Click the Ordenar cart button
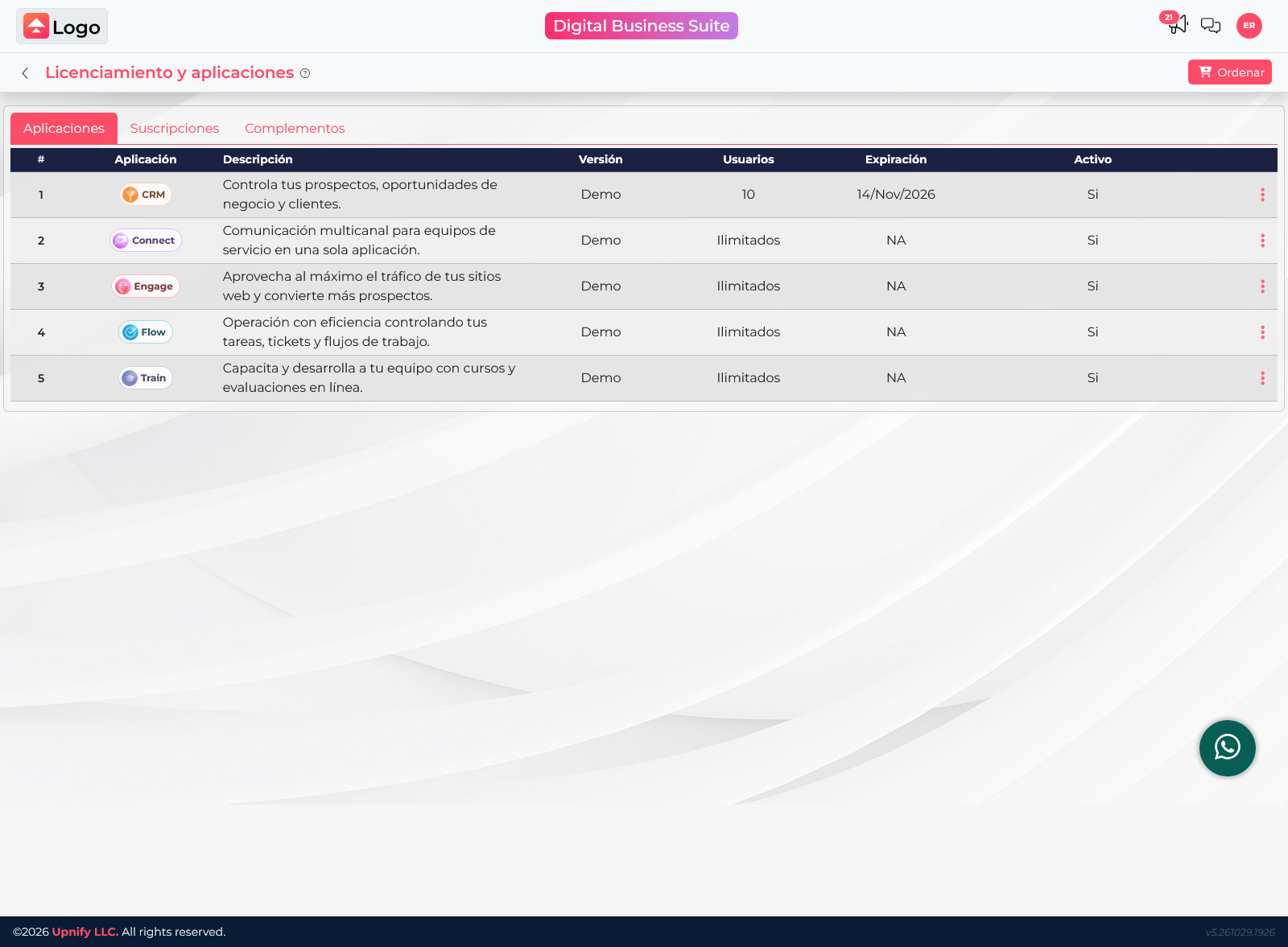This screenshot has width=1288, height=947. pos(1230,72)
